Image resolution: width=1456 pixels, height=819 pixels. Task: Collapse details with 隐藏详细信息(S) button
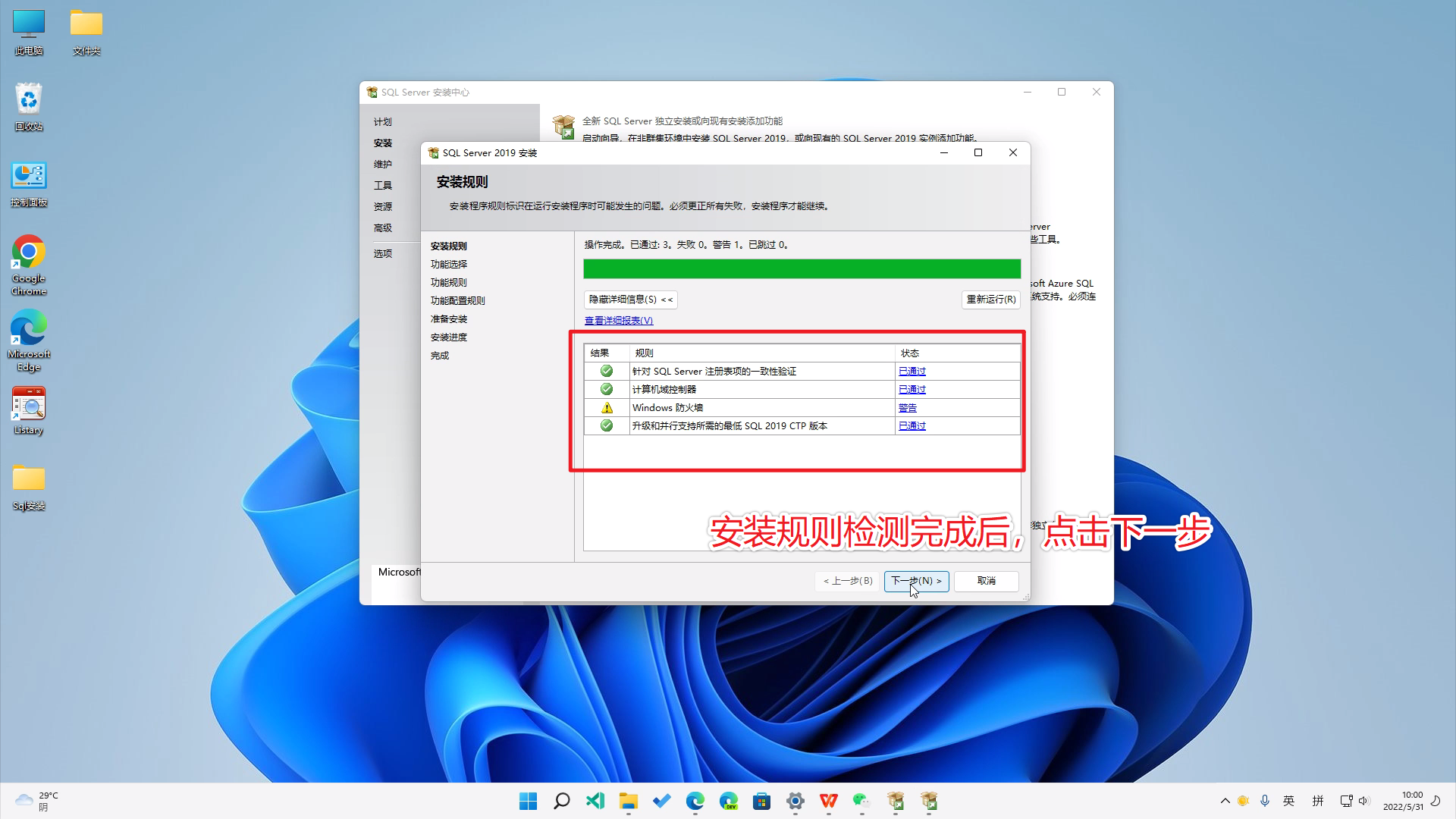(630, 300)
